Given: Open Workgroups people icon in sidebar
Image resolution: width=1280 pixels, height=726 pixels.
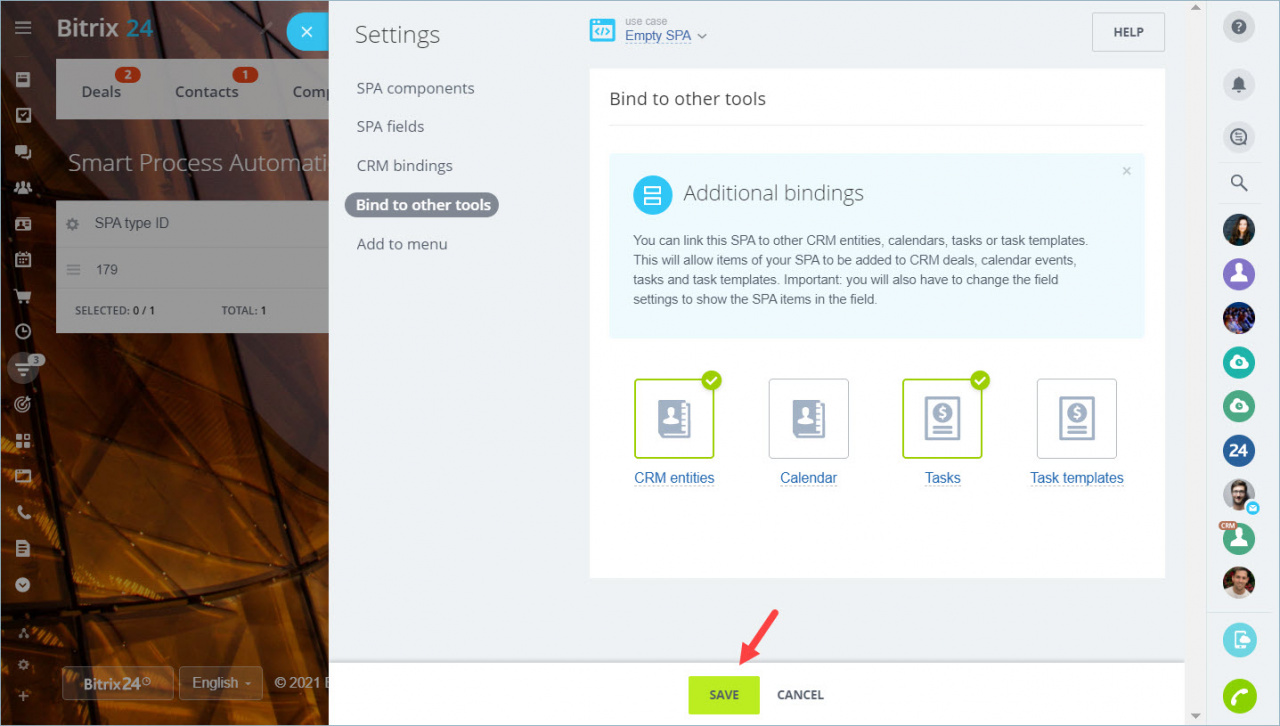Looking at the screenshot, I should click(x=23, y=188).
